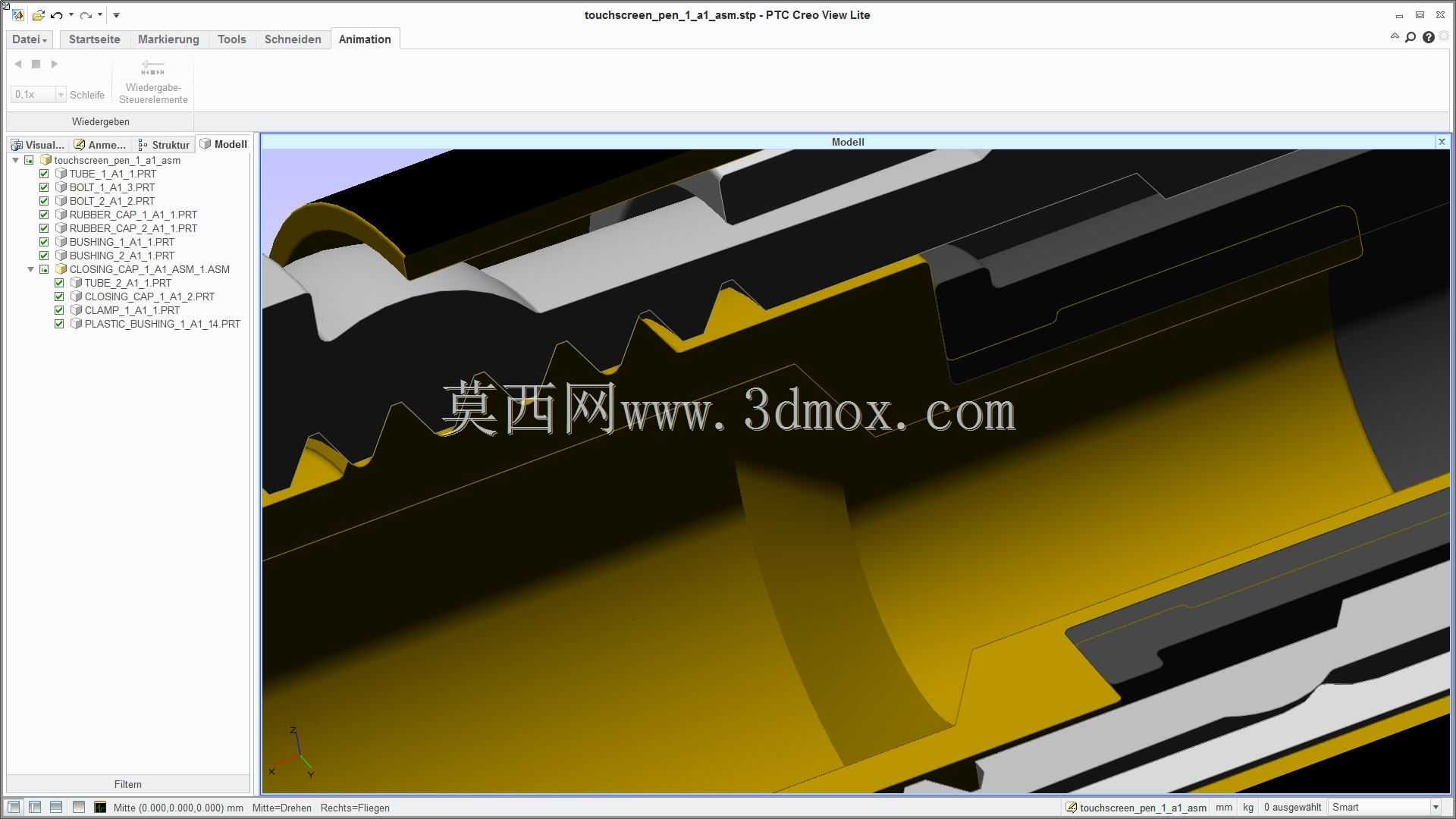Switch to the Tools ribbon tab
1456x819 pixels.
click(232, 39)
